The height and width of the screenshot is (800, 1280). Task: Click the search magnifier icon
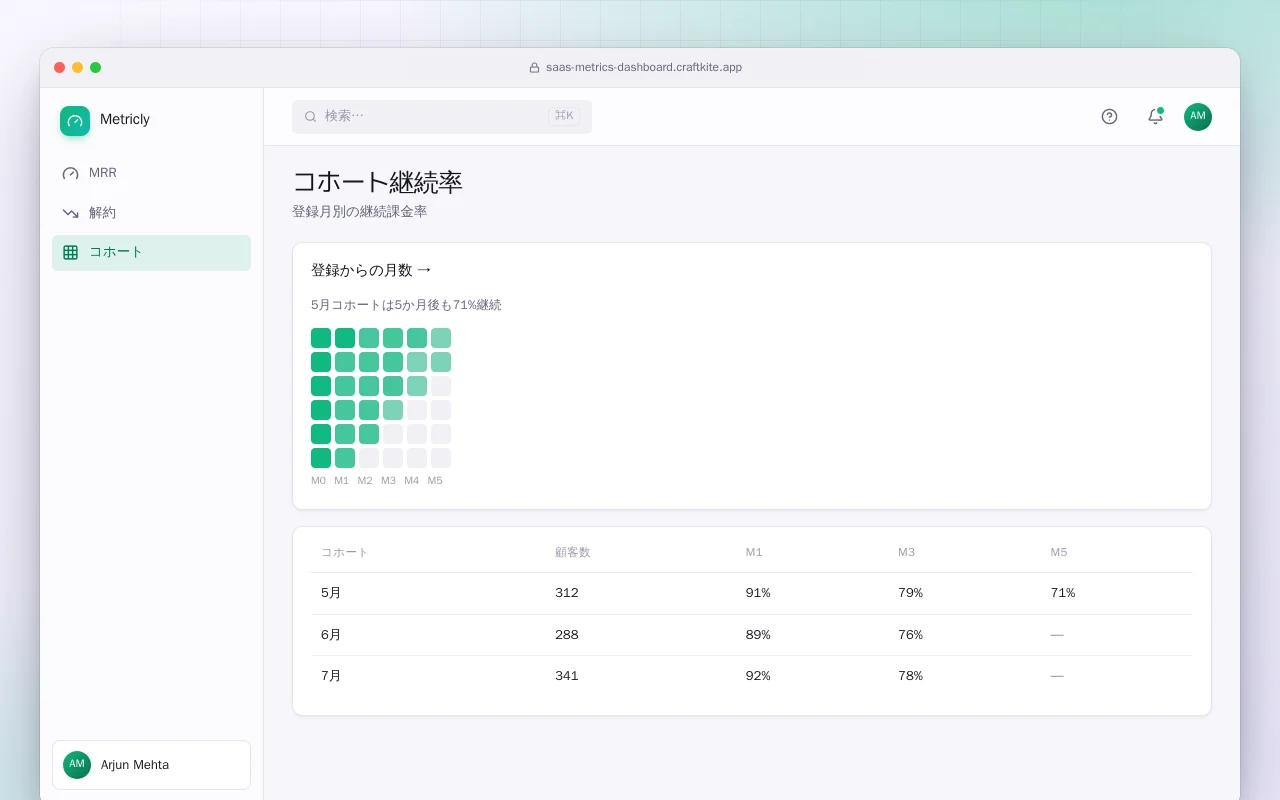[x=310, y=116]
